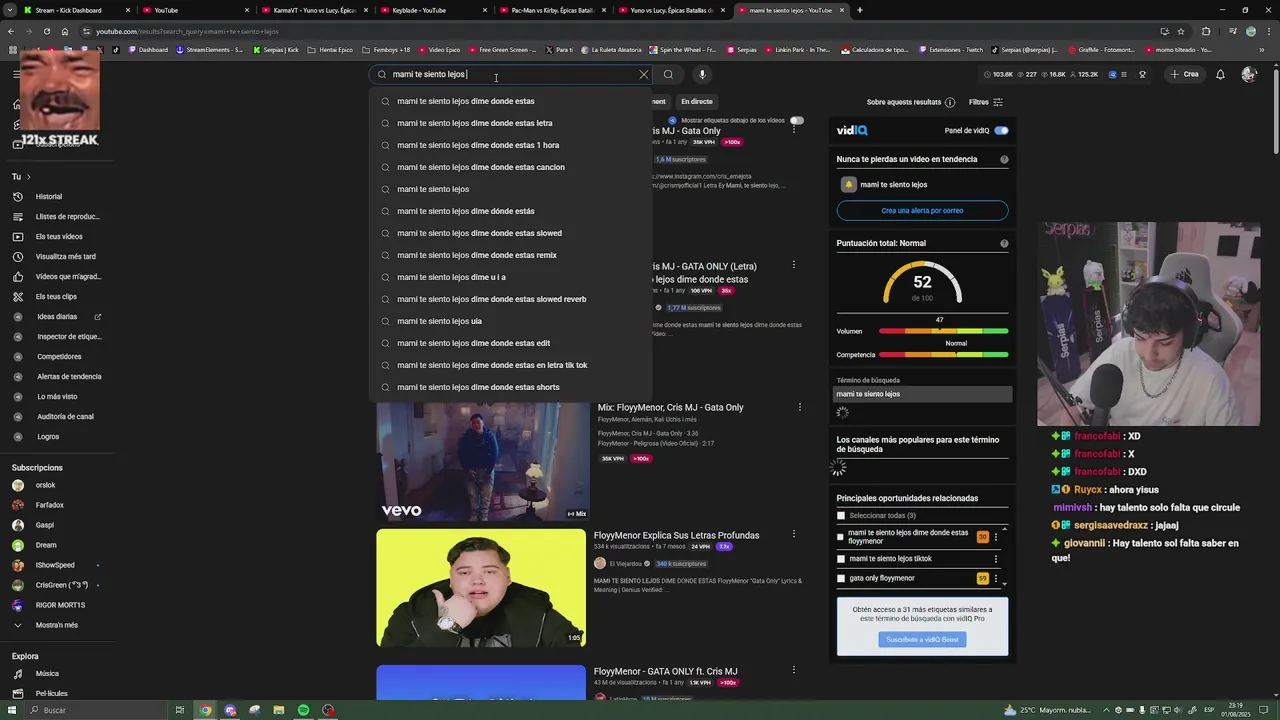The image size is (1280, 720).
Task: Check Seleccionar todas (3)
Action: 841,516
